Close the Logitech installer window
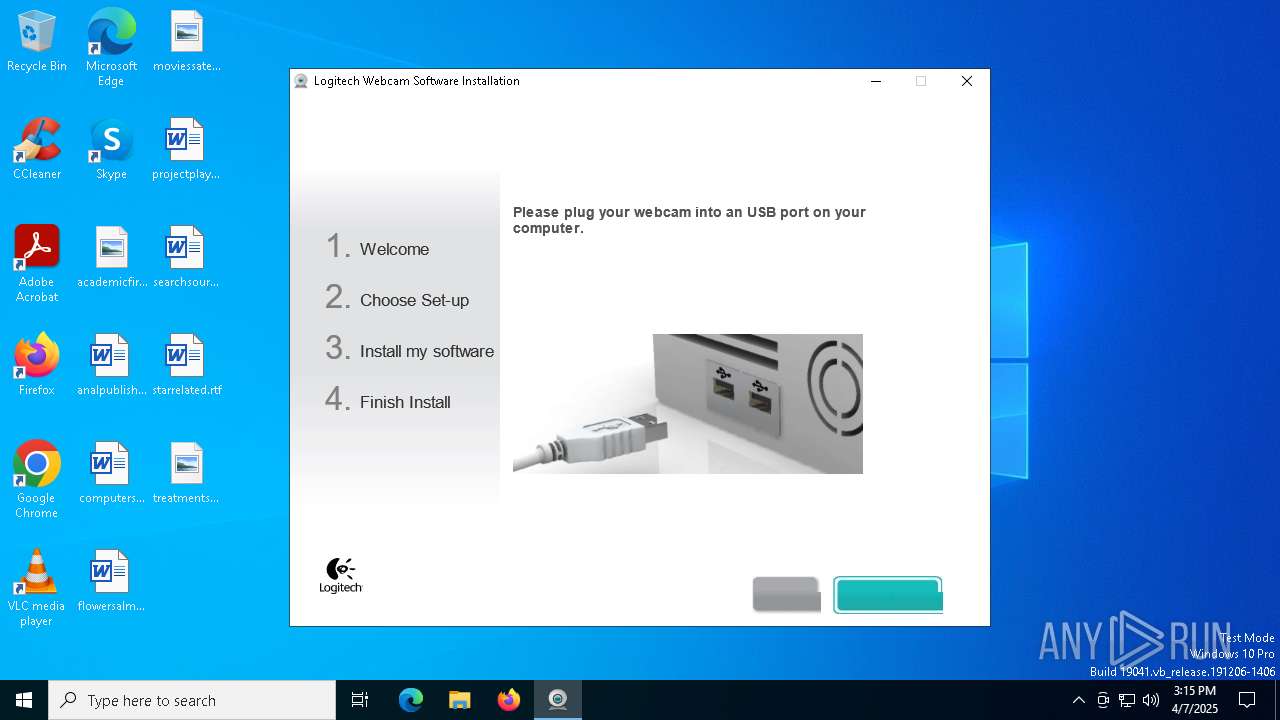 coord(967,81)
